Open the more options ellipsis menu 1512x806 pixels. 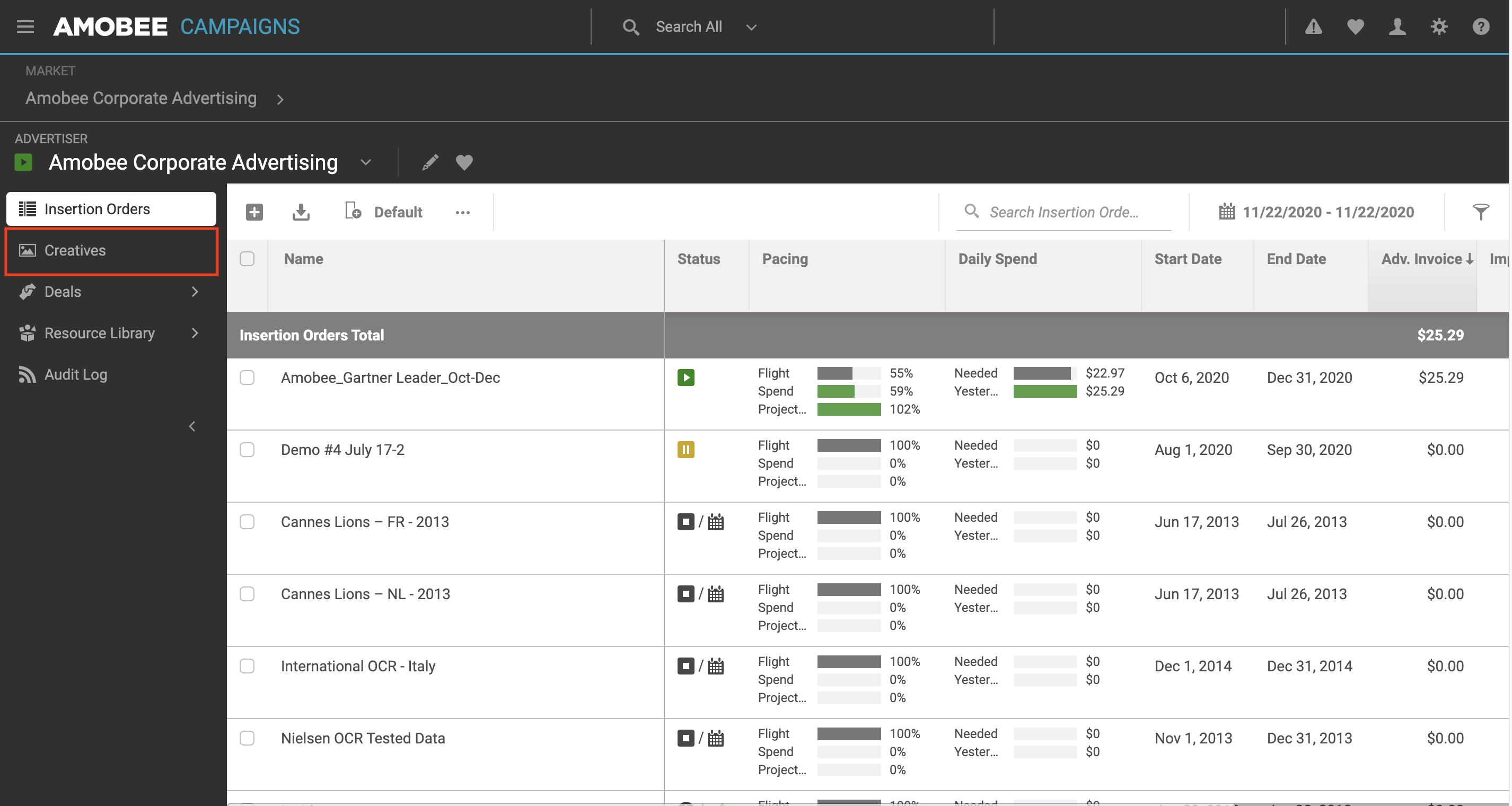point(462,213)
